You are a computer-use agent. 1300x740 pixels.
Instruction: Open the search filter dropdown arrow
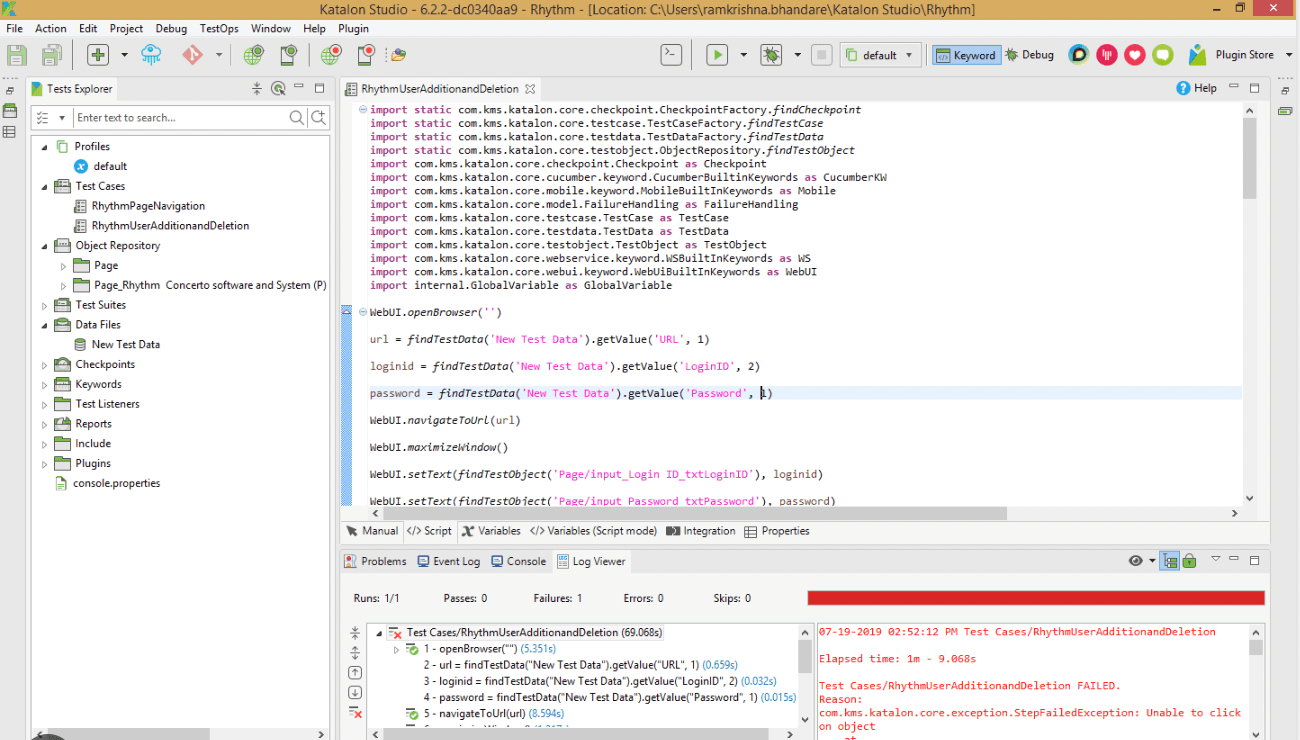tap(60, 118)
